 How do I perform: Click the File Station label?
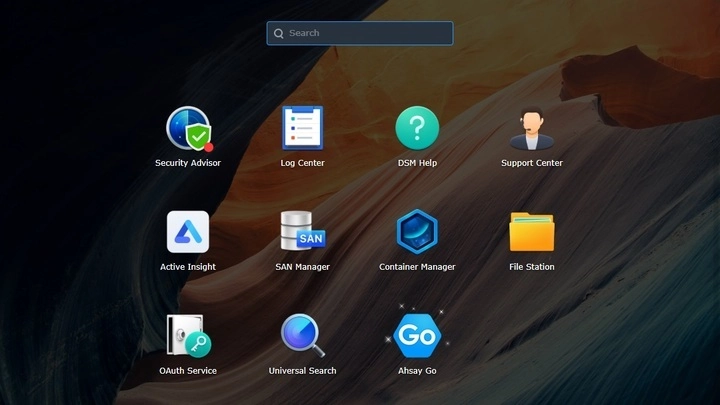coord(532,267)
